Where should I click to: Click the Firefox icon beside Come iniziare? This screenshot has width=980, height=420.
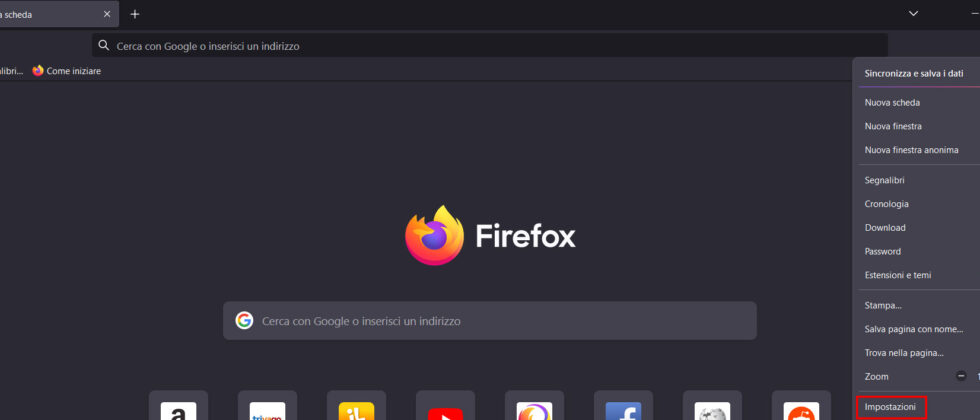tap(38, 71)
